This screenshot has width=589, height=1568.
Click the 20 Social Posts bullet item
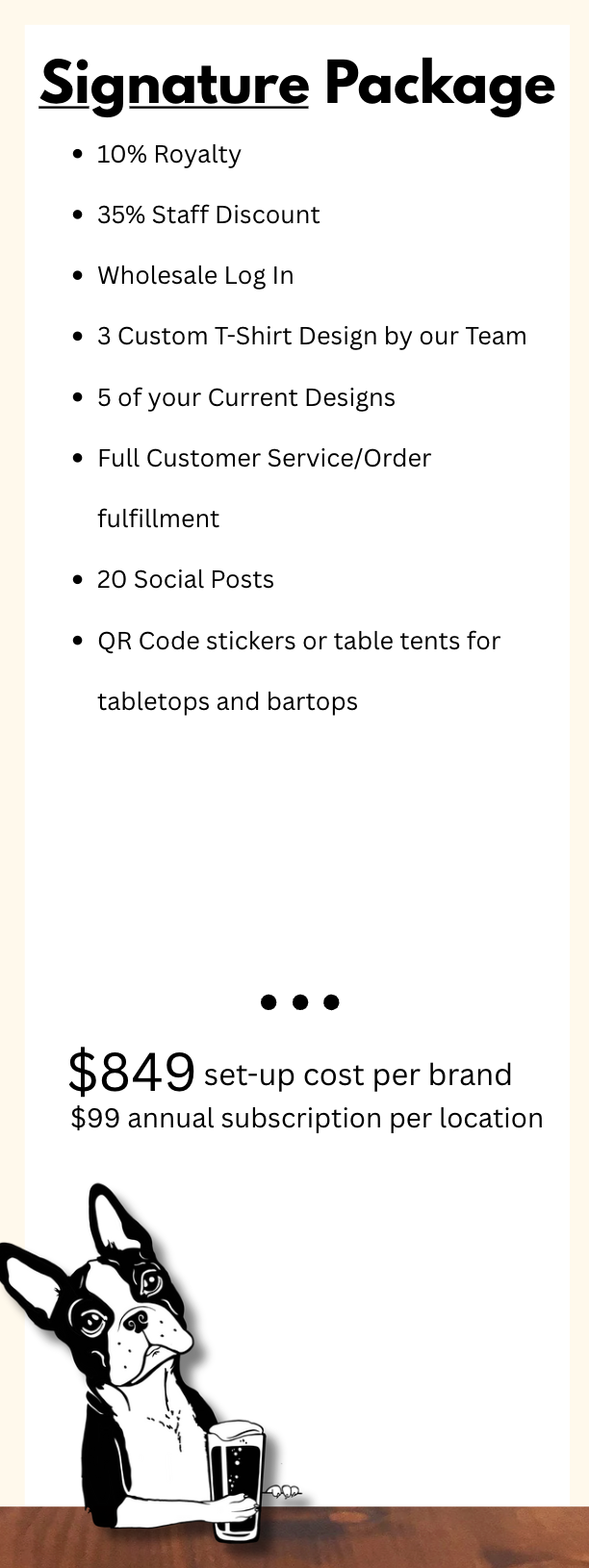[186, 580]
